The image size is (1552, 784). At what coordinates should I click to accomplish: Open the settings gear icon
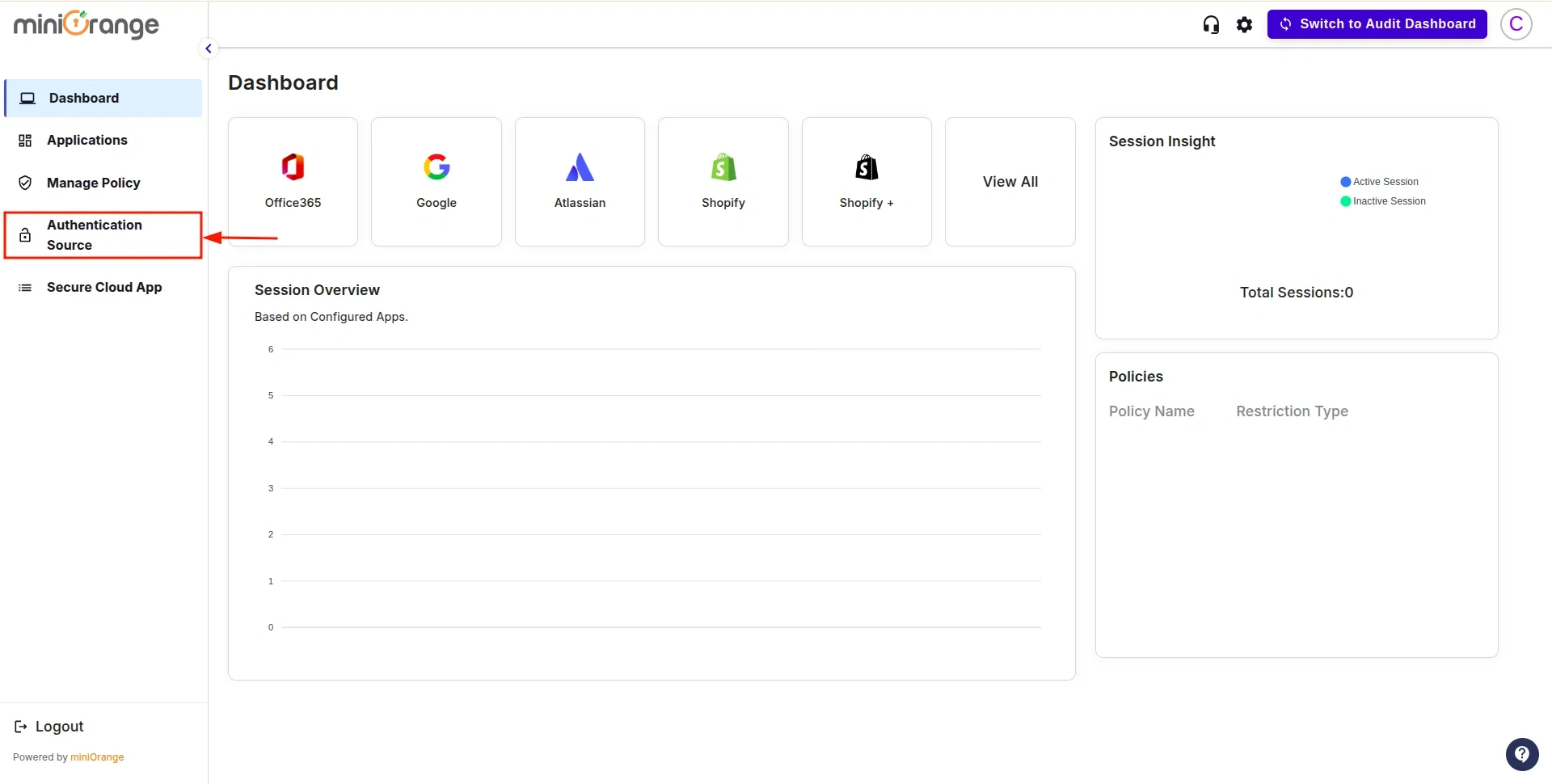pyautogui.click(x=1244, y=24)
